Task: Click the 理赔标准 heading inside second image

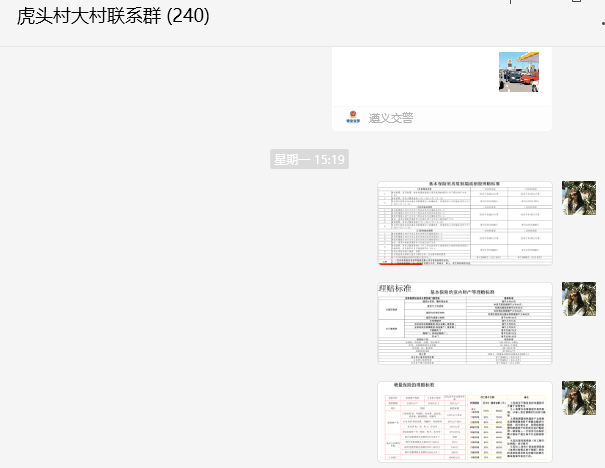Action: tap(395, 289)
